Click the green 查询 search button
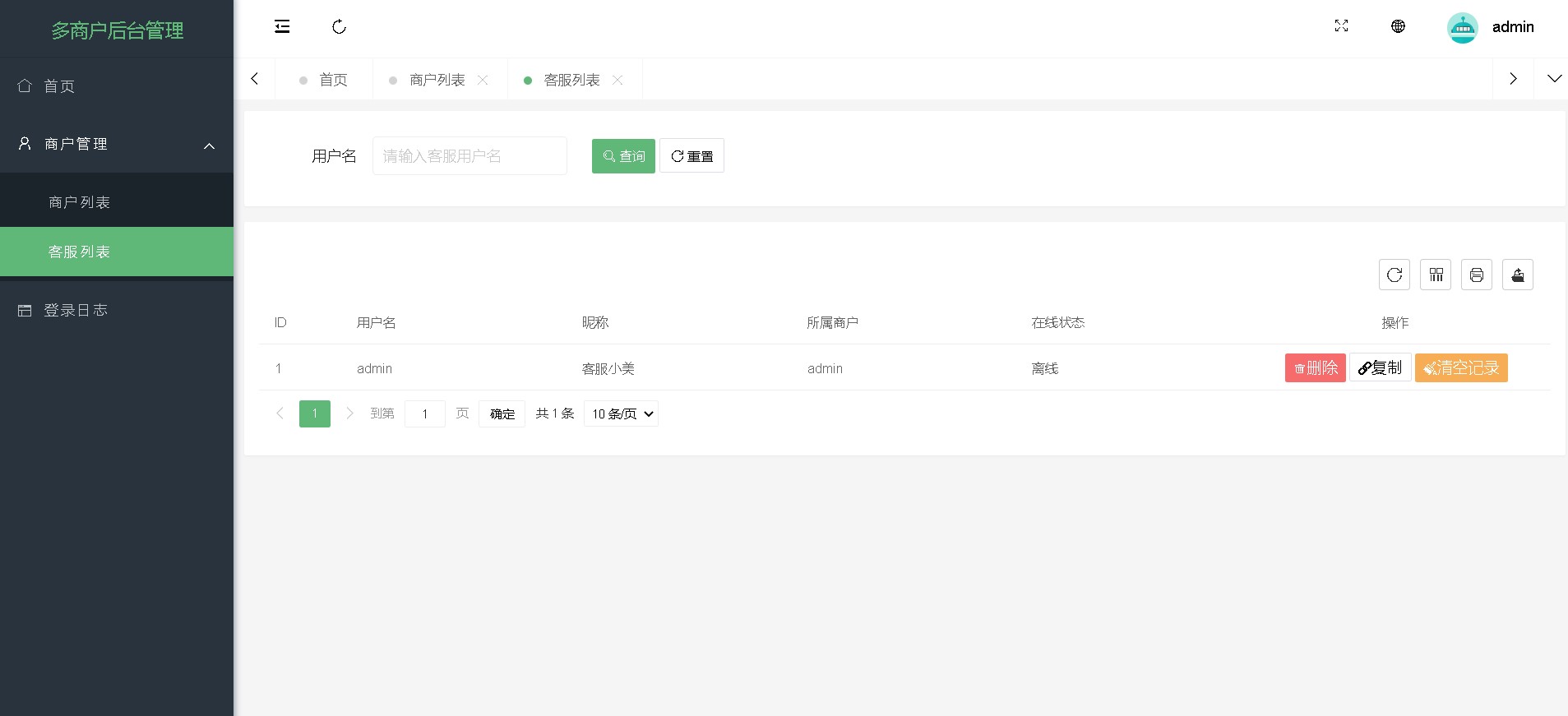This screenshot has width=1568, height=716. [623, 156]
